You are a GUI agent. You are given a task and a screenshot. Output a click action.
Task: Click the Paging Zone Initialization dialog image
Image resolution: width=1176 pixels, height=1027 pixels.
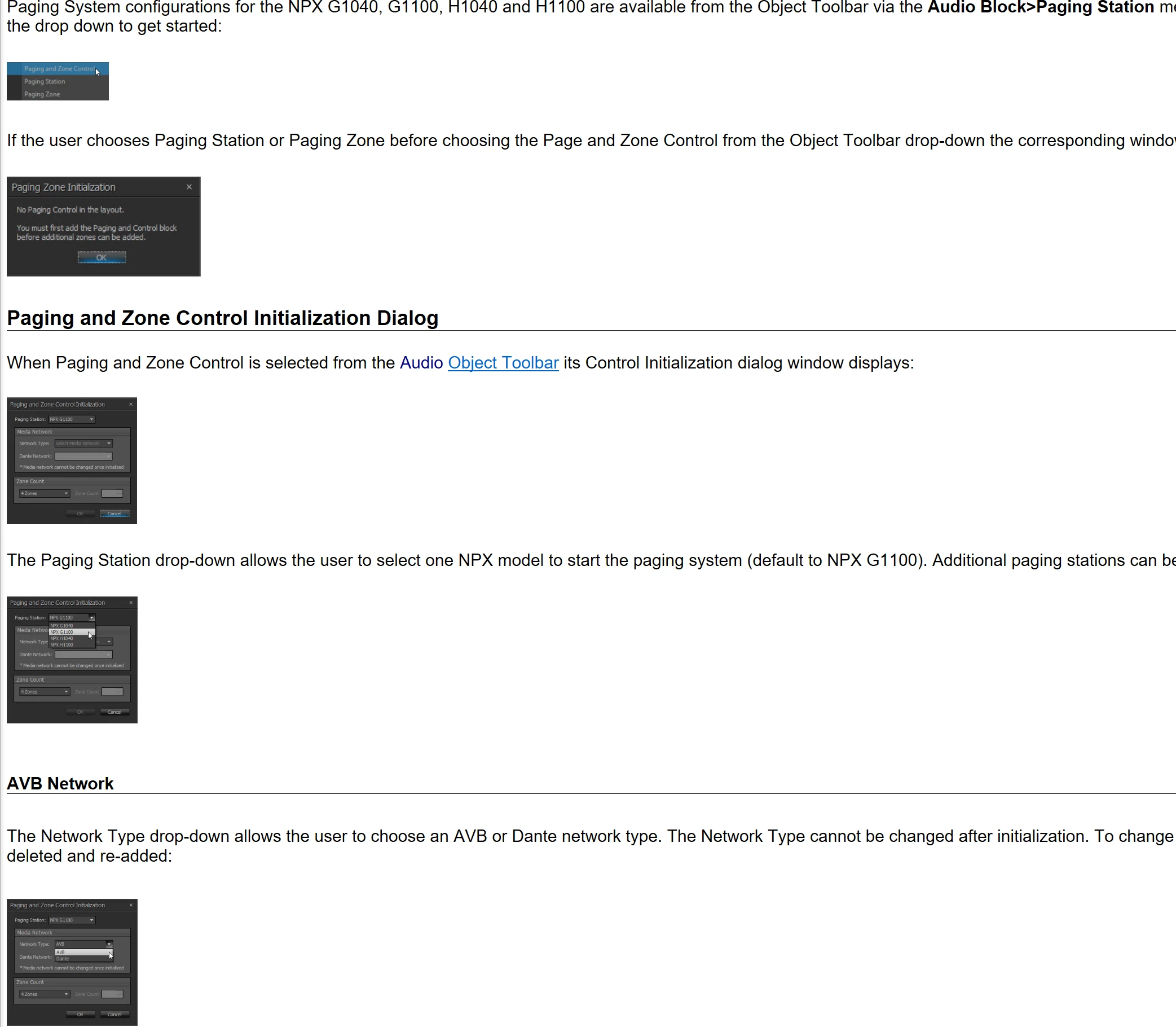(104, 226)
